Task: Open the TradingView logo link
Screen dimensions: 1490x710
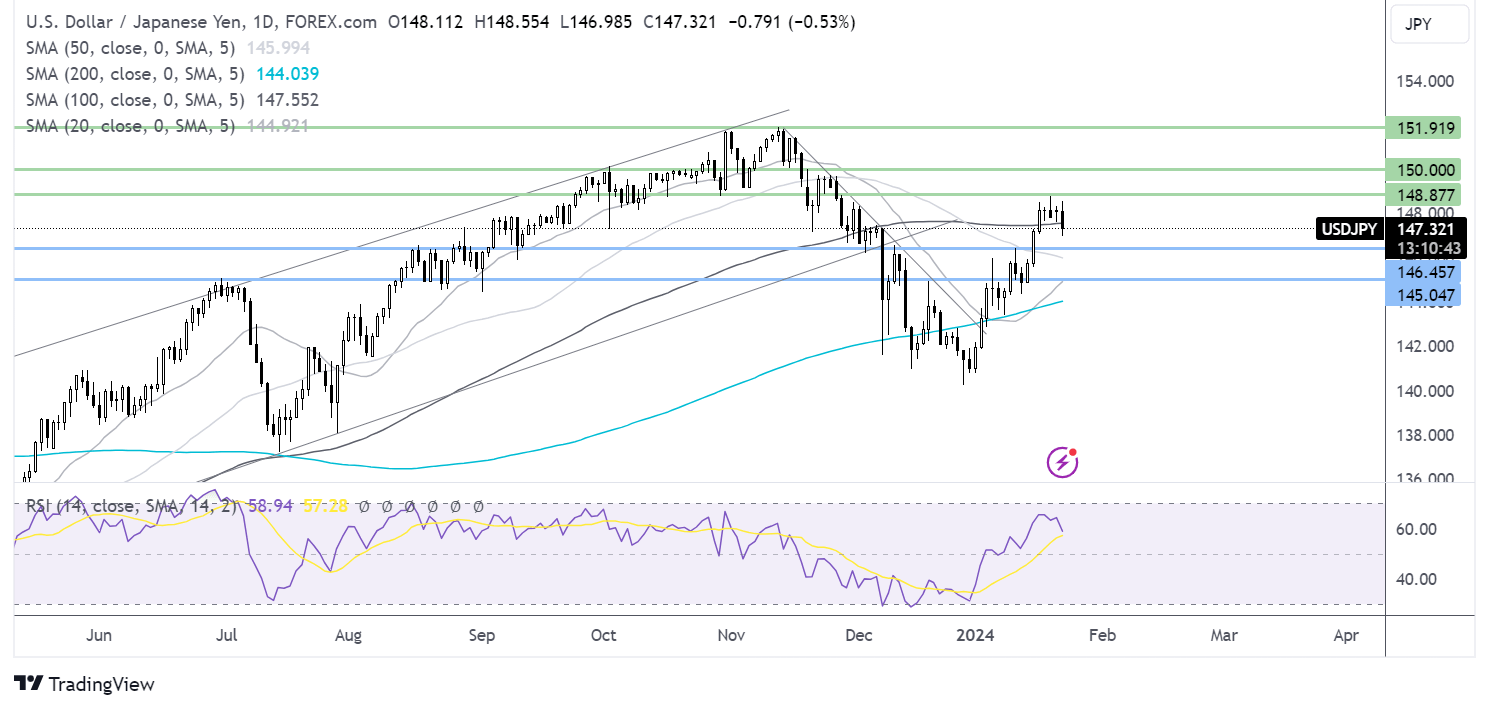Action: (x=85, y=685)
